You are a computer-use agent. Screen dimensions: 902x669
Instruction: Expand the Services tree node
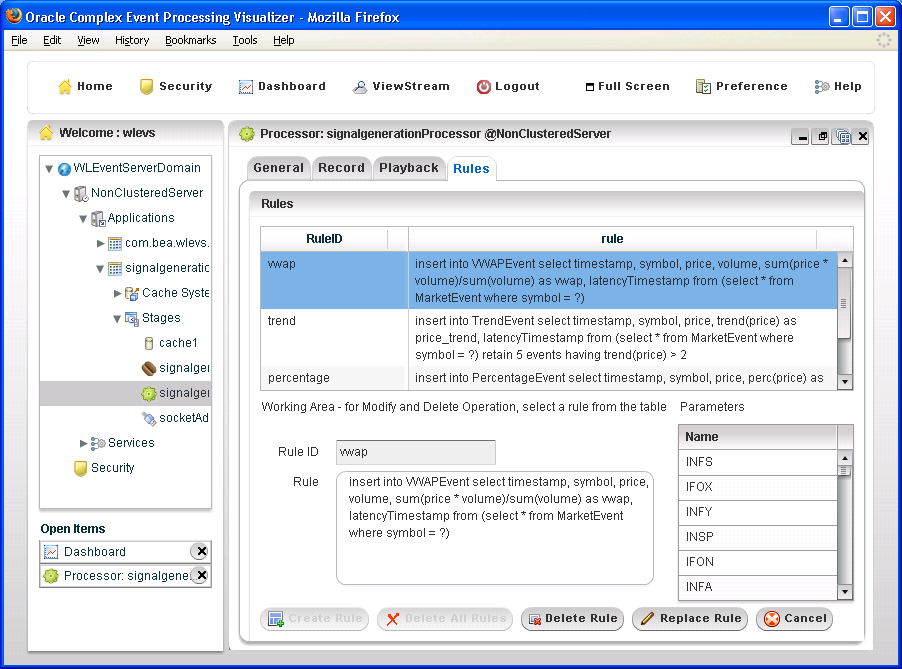83,444
